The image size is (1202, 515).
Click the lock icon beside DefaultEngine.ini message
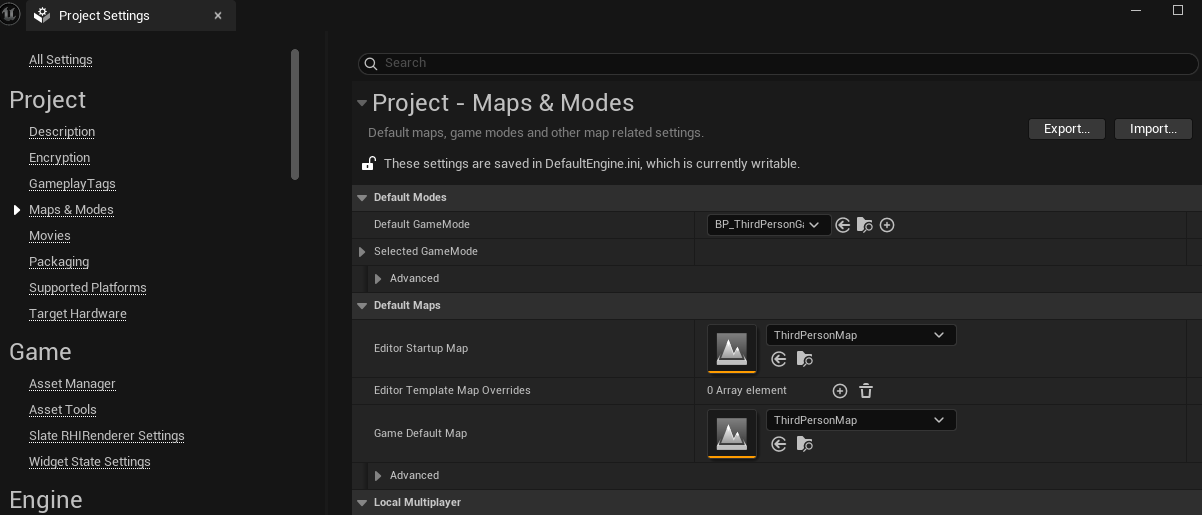[x=368, y=163]
